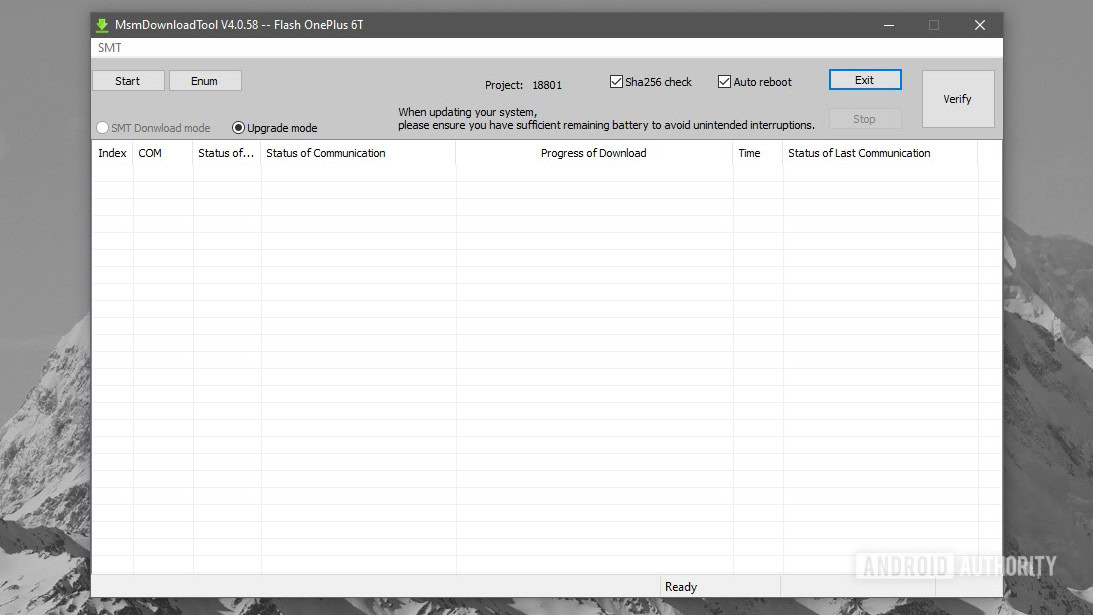The image size is (1093, 615).
Task: Click the Exit button
Action: pyautogui.click(x=864, y=80)
